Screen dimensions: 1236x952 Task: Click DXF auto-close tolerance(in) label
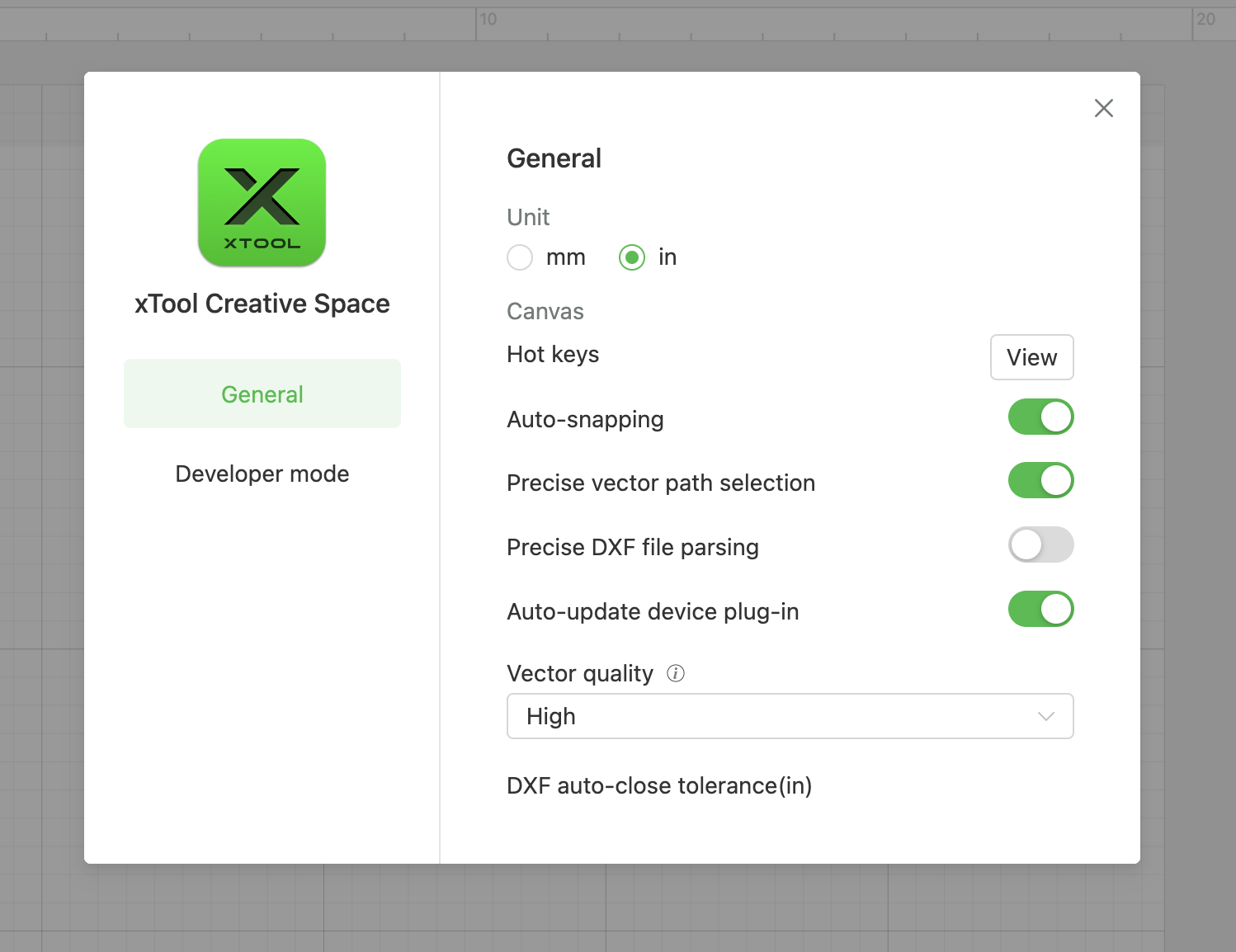tap(659, 785)
